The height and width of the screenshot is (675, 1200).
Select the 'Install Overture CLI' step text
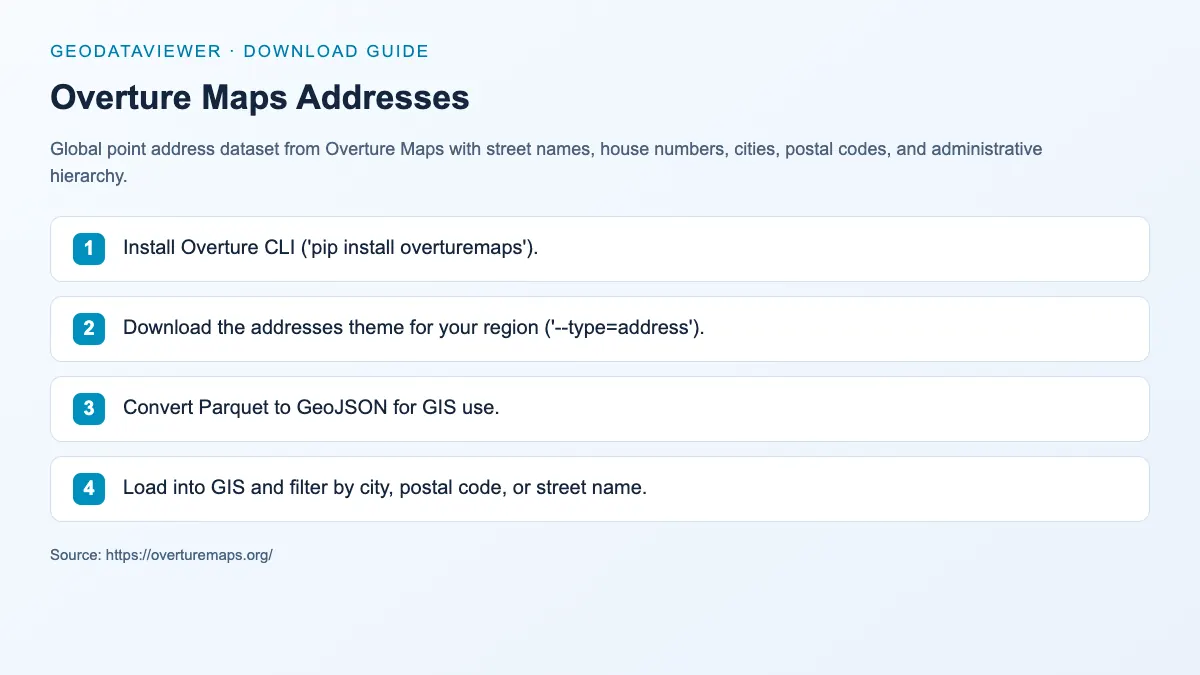point(331,248)
